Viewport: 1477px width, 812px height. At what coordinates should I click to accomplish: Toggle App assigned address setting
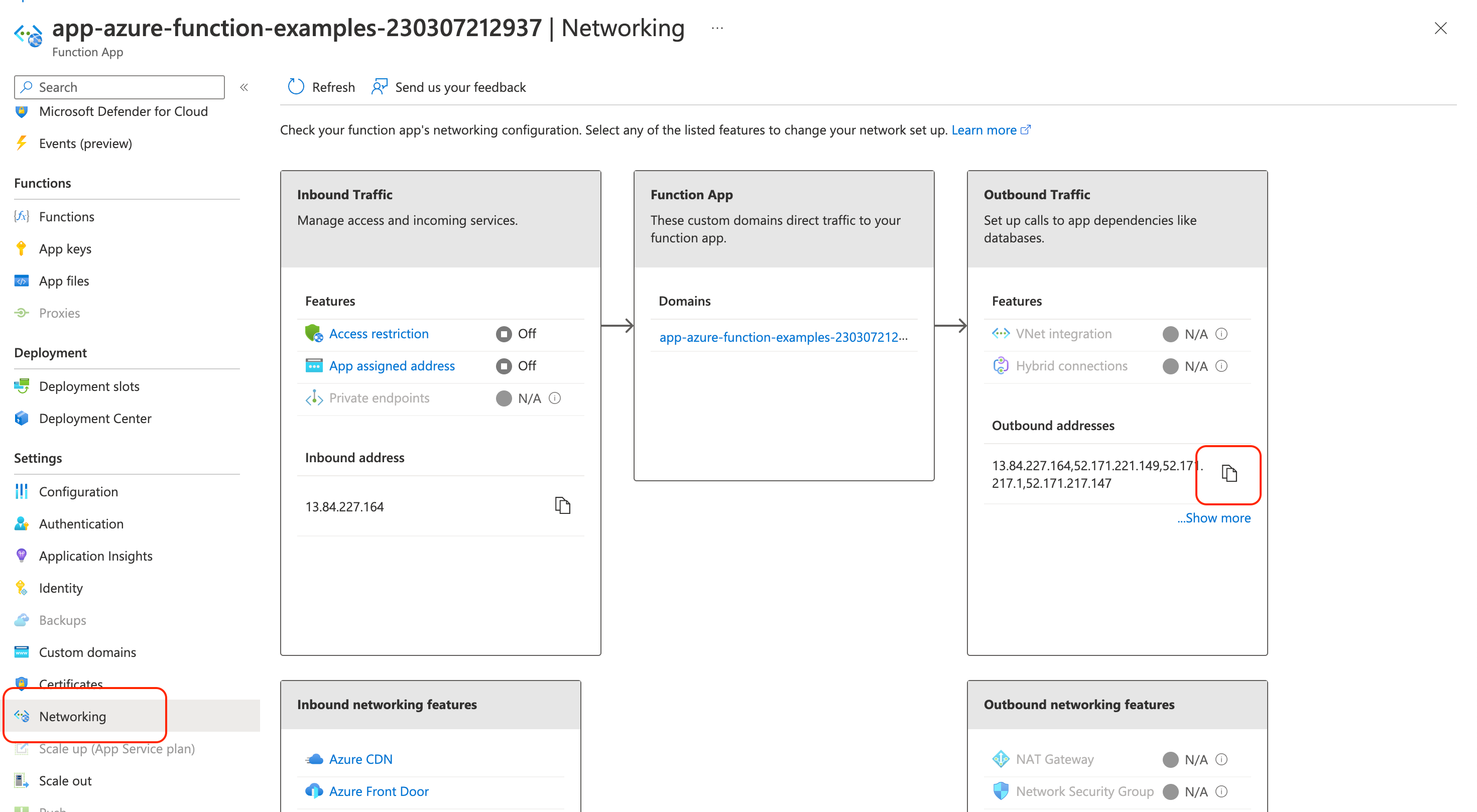(503, 365)
